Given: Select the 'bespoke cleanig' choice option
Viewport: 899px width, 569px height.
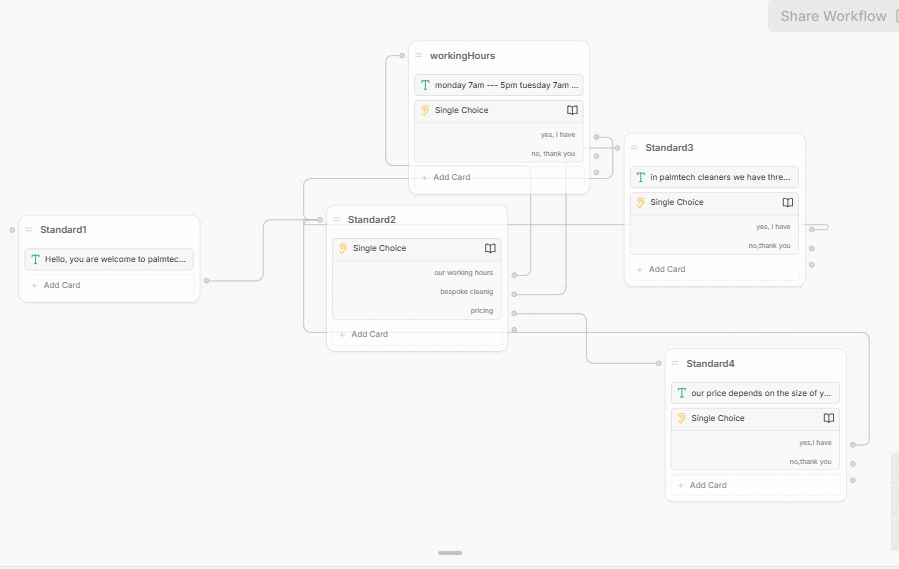Looking at the screenshot, I should tap(466, 291).
